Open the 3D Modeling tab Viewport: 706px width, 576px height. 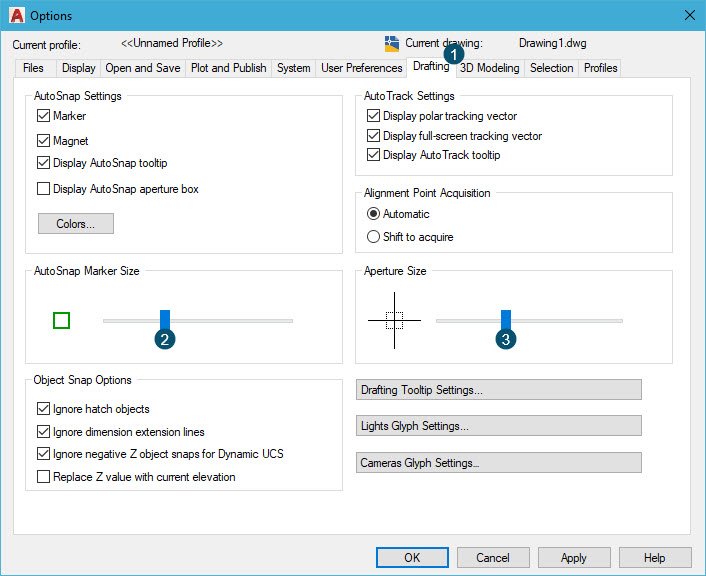pyautogui.click(x=489, y=68)
